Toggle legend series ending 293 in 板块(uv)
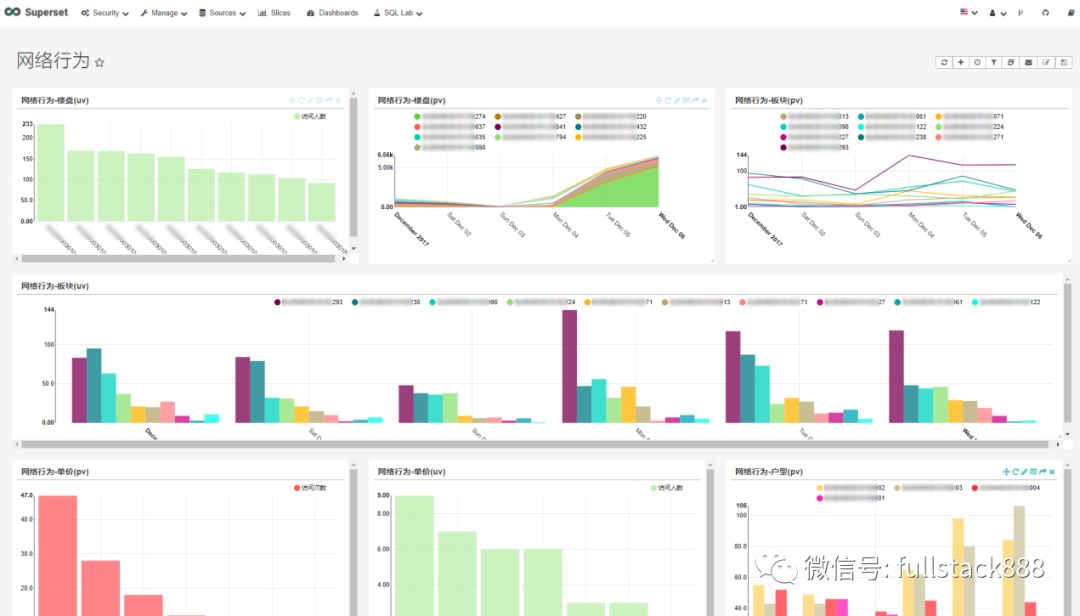 click(309, 302)
